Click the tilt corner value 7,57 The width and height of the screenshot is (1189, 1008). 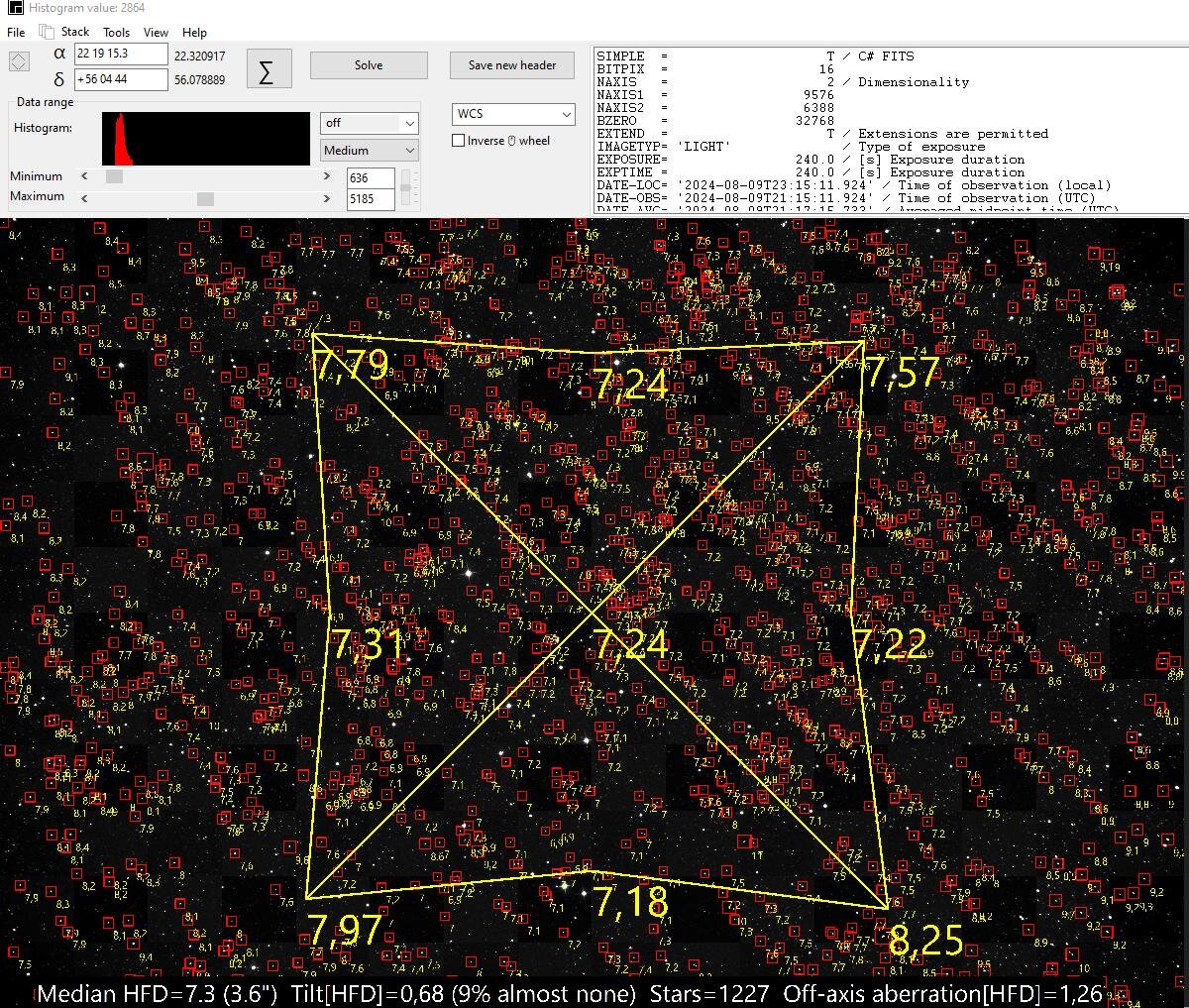coord(904,373)
